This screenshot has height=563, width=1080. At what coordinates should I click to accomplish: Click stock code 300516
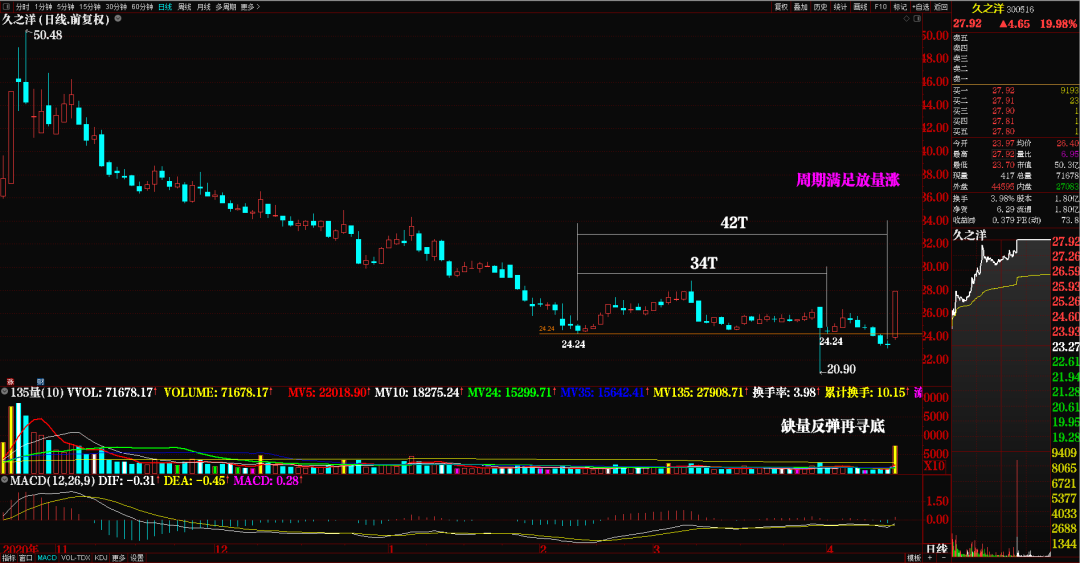[1020, 10]
